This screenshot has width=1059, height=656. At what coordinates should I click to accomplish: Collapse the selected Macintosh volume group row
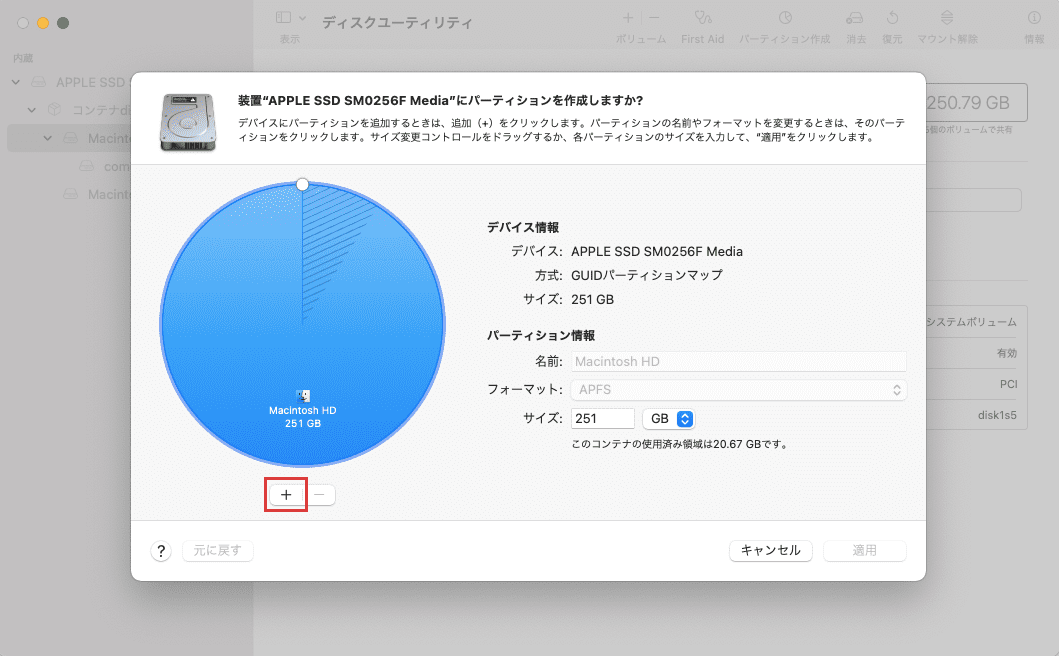[47, 138]
